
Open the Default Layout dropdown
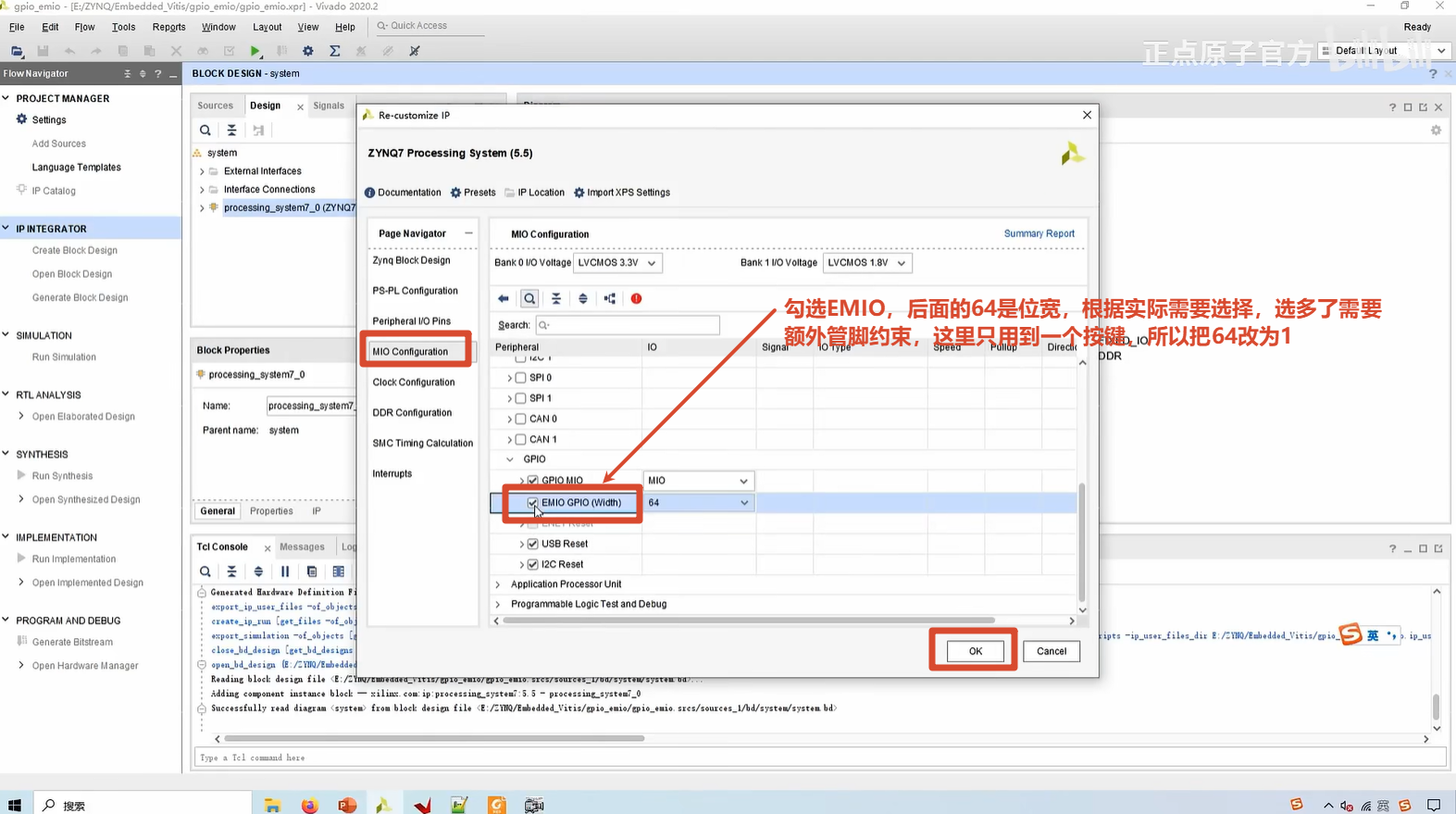pyautogui.click(x=1385, y=51)
